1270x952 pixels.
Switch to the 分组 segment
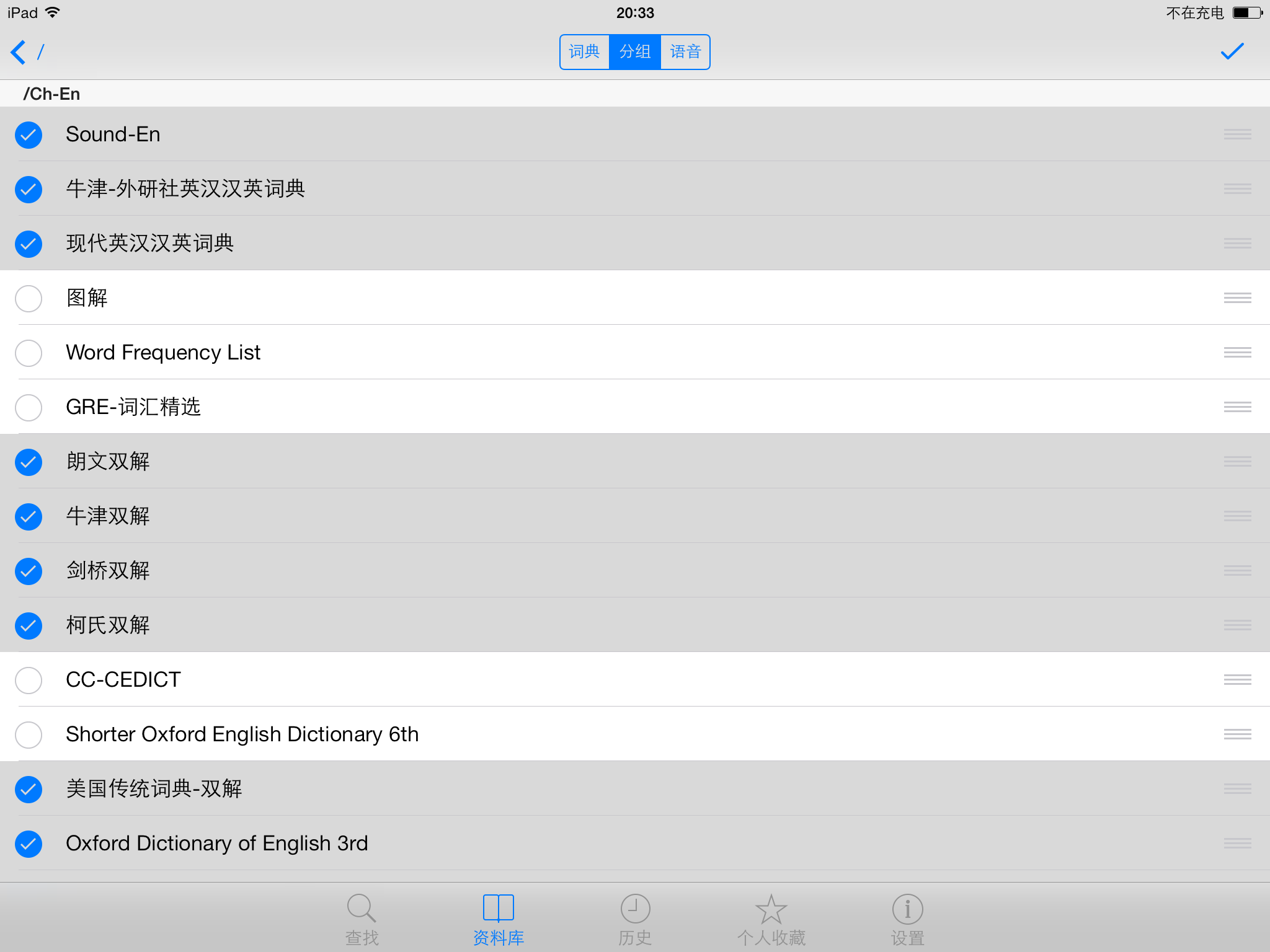point(635,52)
